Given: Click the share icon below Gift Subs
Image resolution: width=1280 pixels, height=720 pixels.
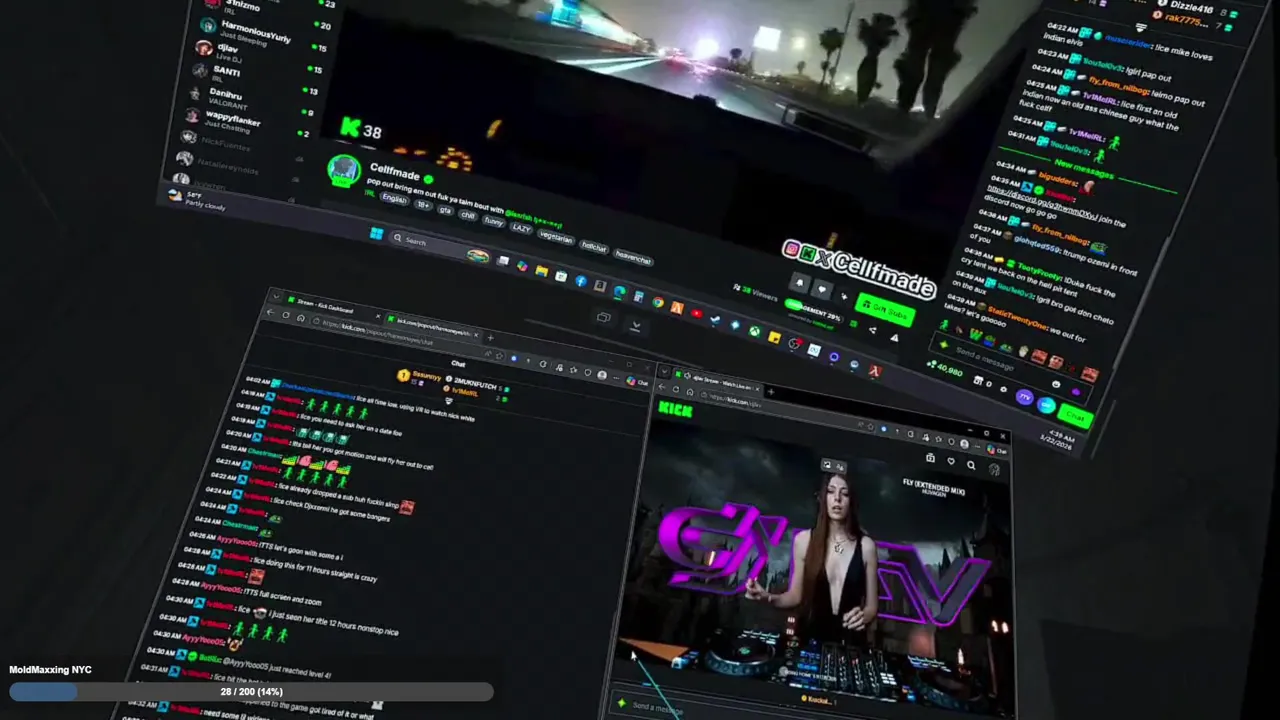Looking at the screenshot, I should pos(872,330).
